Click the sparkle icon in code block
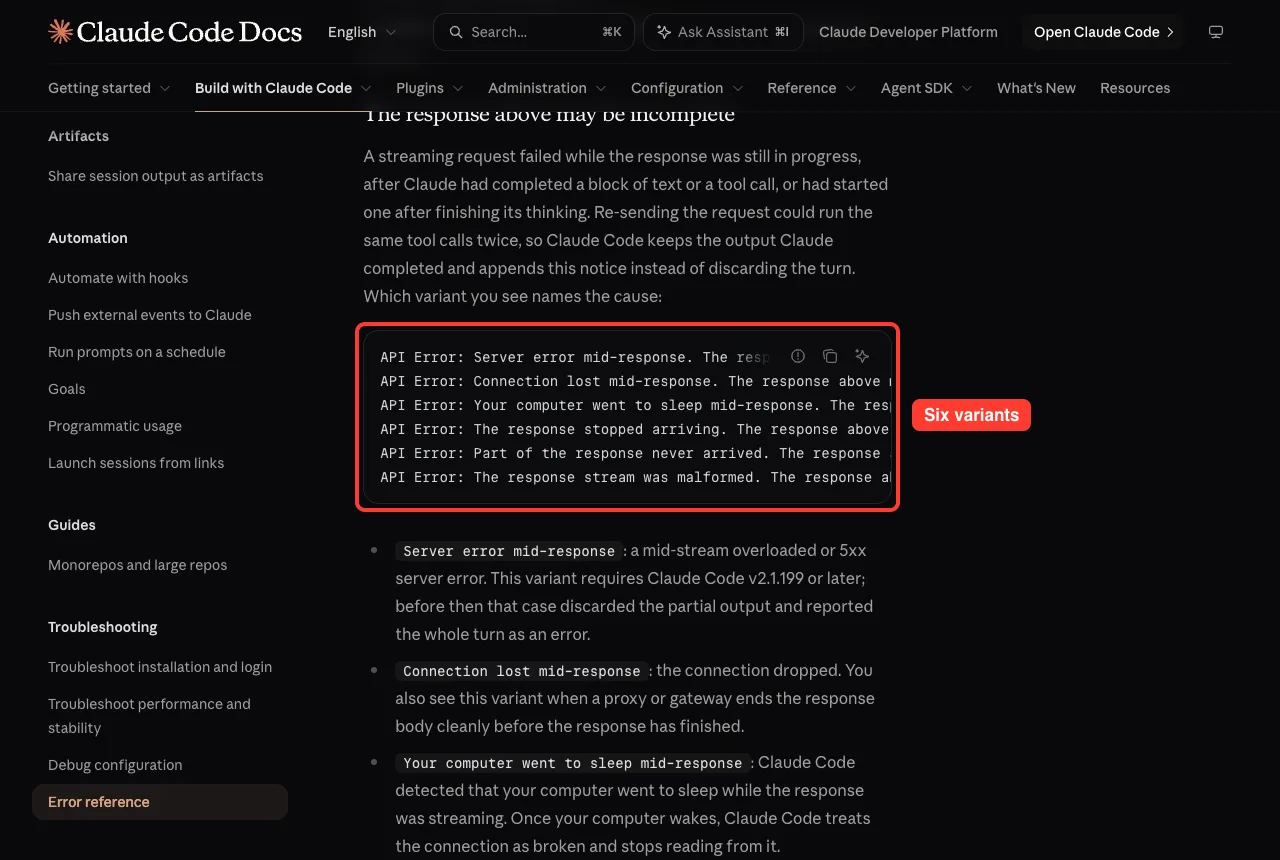This screenshot has width=1280, height=860. [862, 356]
